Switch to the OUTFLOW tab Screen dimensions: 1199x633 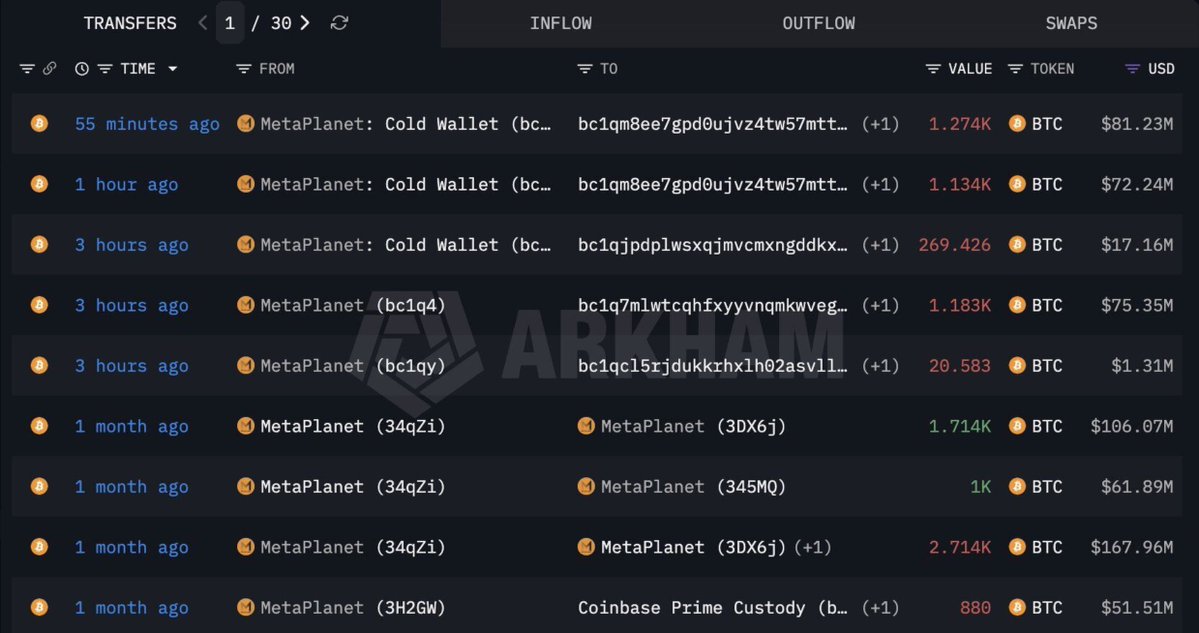[818, 24]
